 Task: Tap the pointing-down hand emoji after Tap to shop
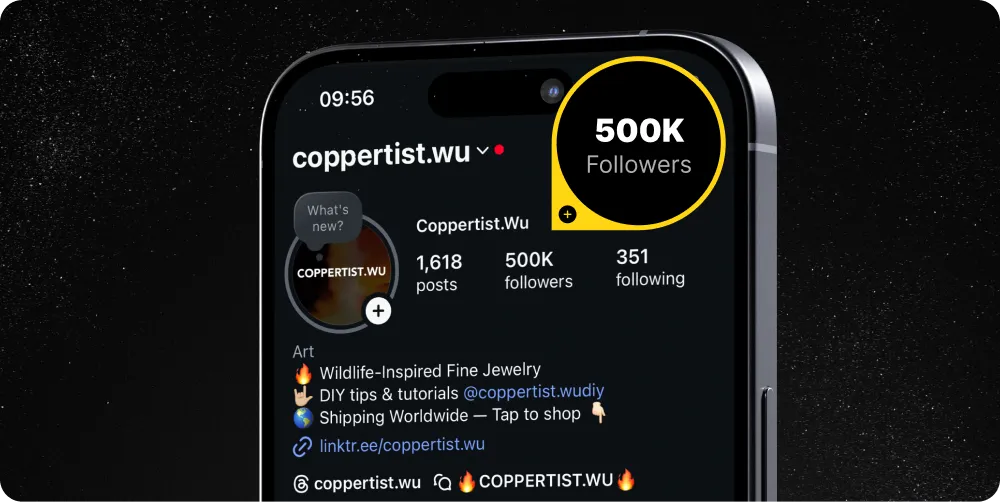[598, 413]
